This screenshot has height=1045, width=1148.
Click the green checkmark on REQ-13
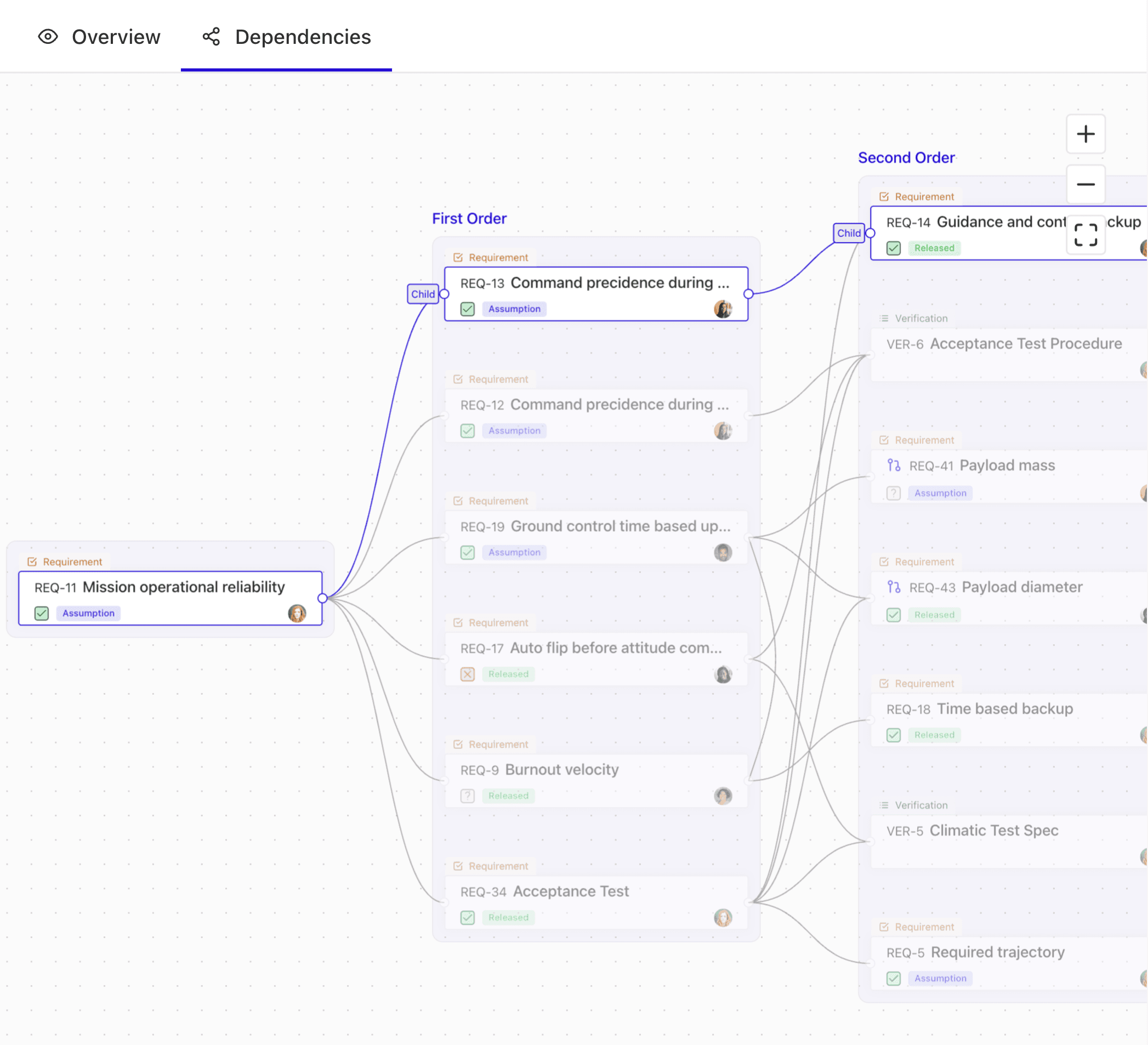[467, 309]
